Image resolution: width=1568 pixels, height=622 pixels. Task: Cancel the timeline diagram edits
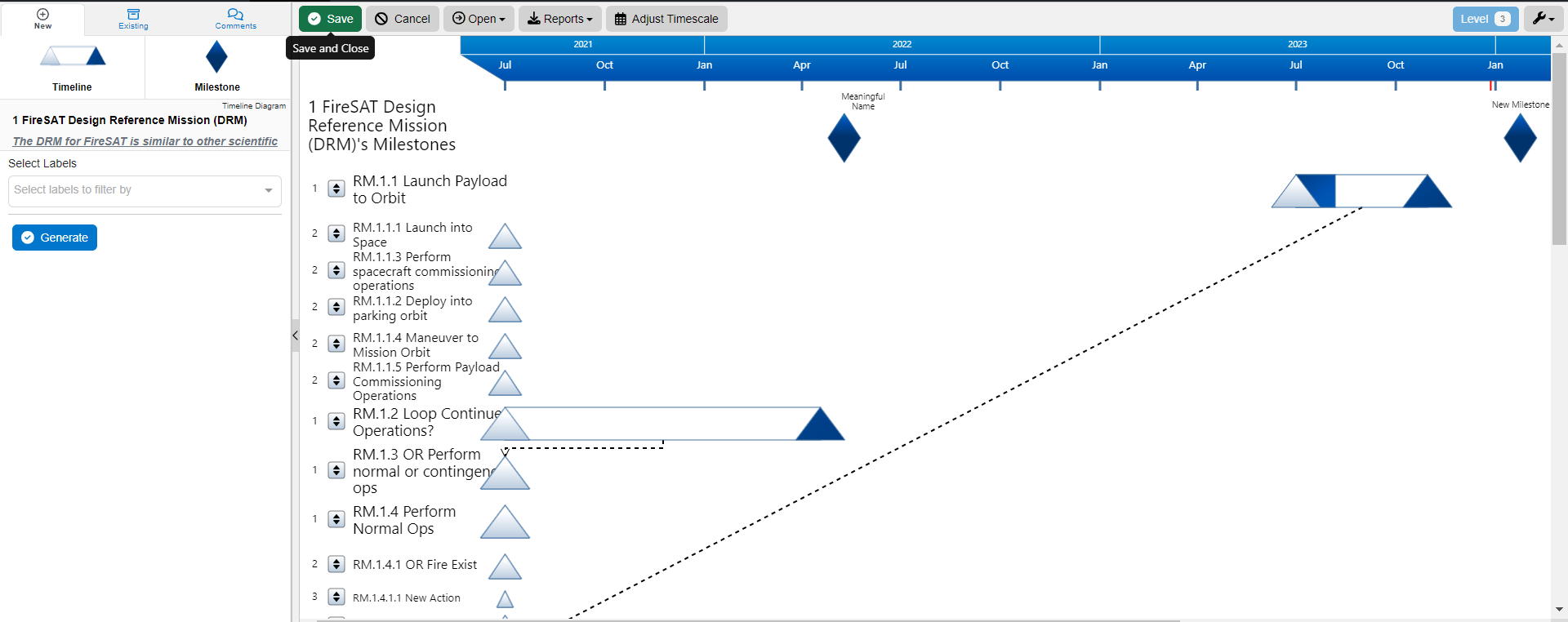pyautogui.click(x=403, y=19)
